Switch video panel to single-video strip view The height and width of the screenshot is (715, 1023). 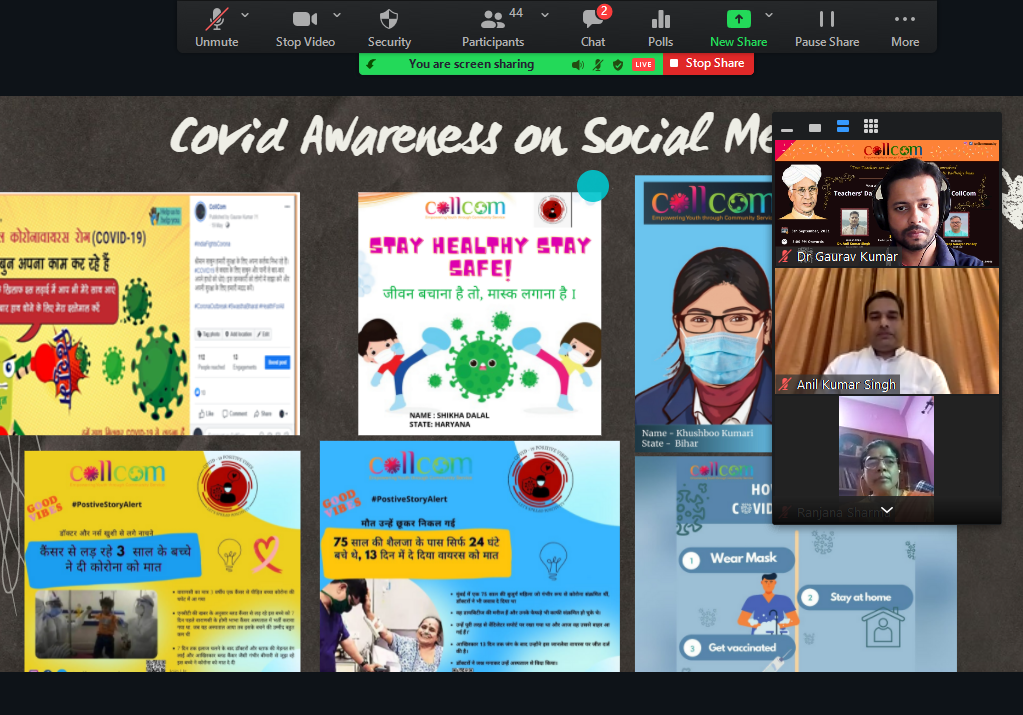[815, 127]
